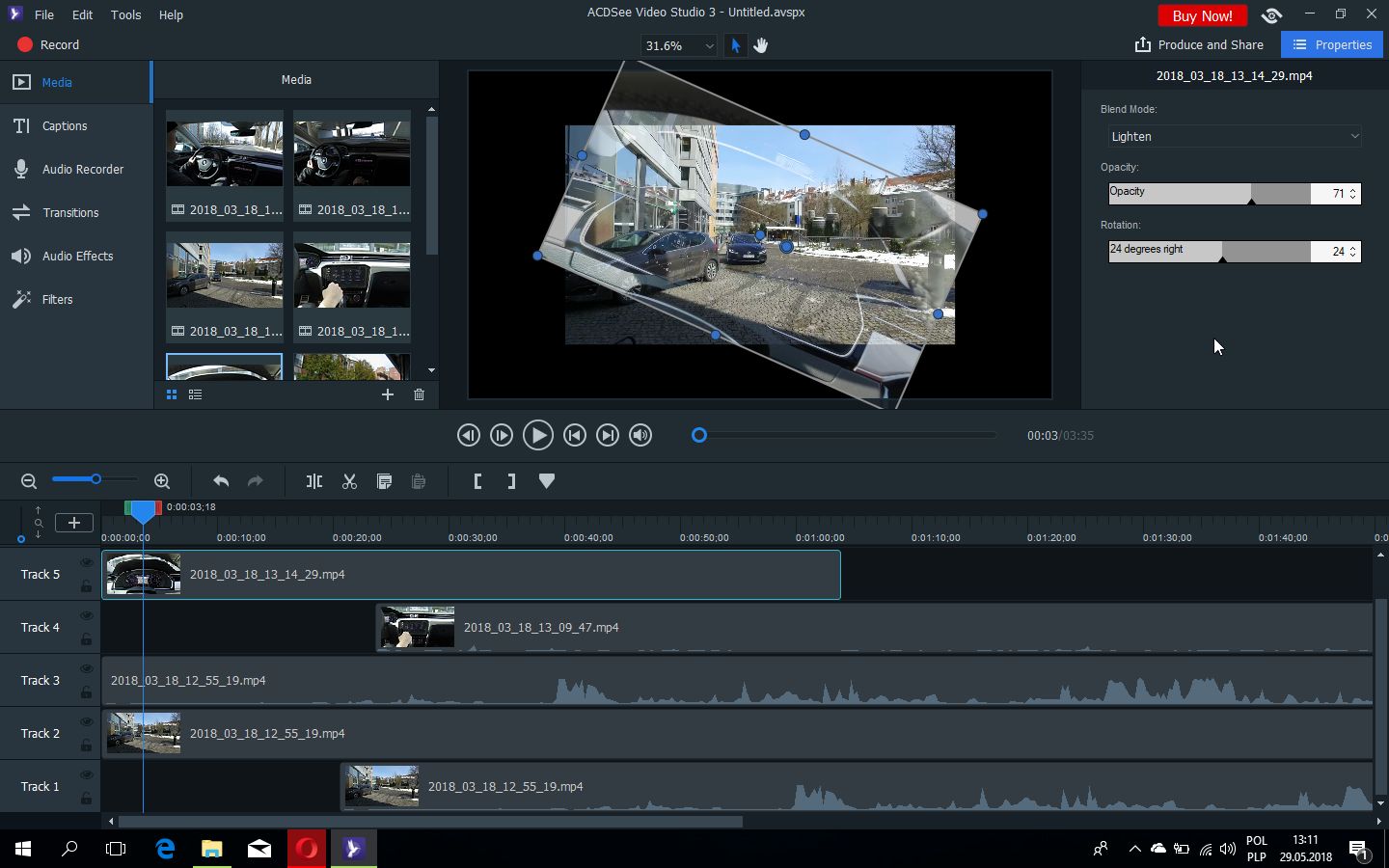Click the Add marker icon
This screenshot has width=1389, height=868.
(547, 481)
